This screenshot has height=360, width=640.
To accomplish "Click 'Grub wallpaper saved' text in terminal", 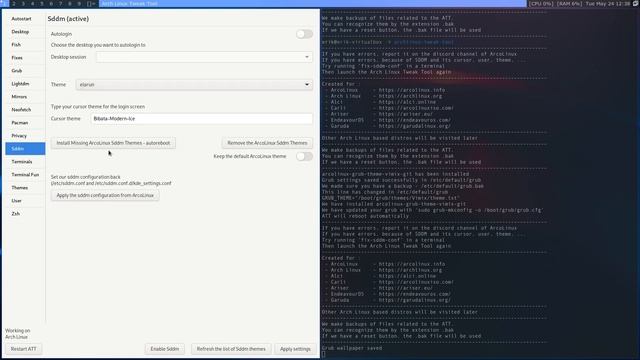I will 352,348.
